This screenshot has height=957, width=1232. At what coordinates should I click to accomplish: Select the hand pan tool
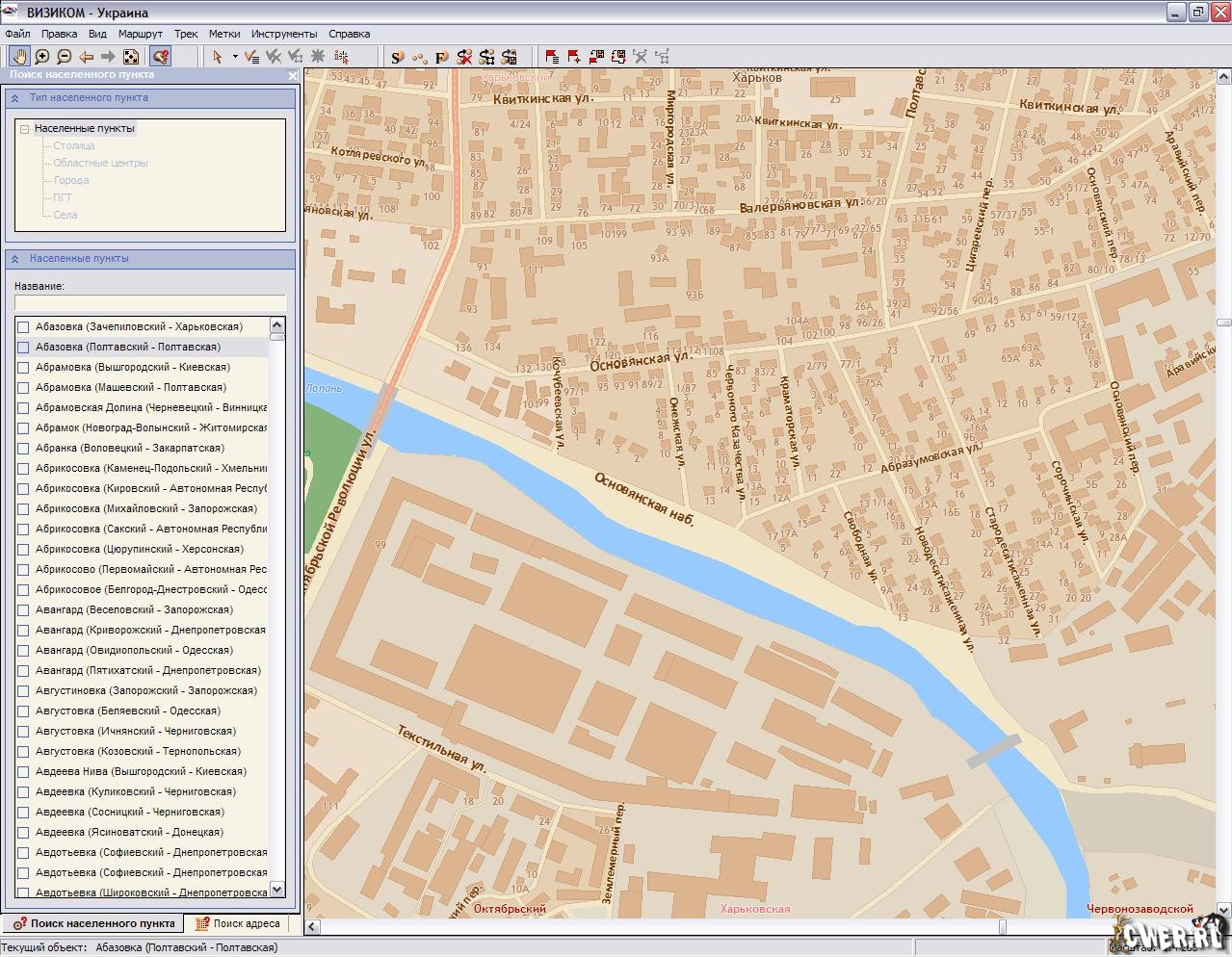click(19, 57)
